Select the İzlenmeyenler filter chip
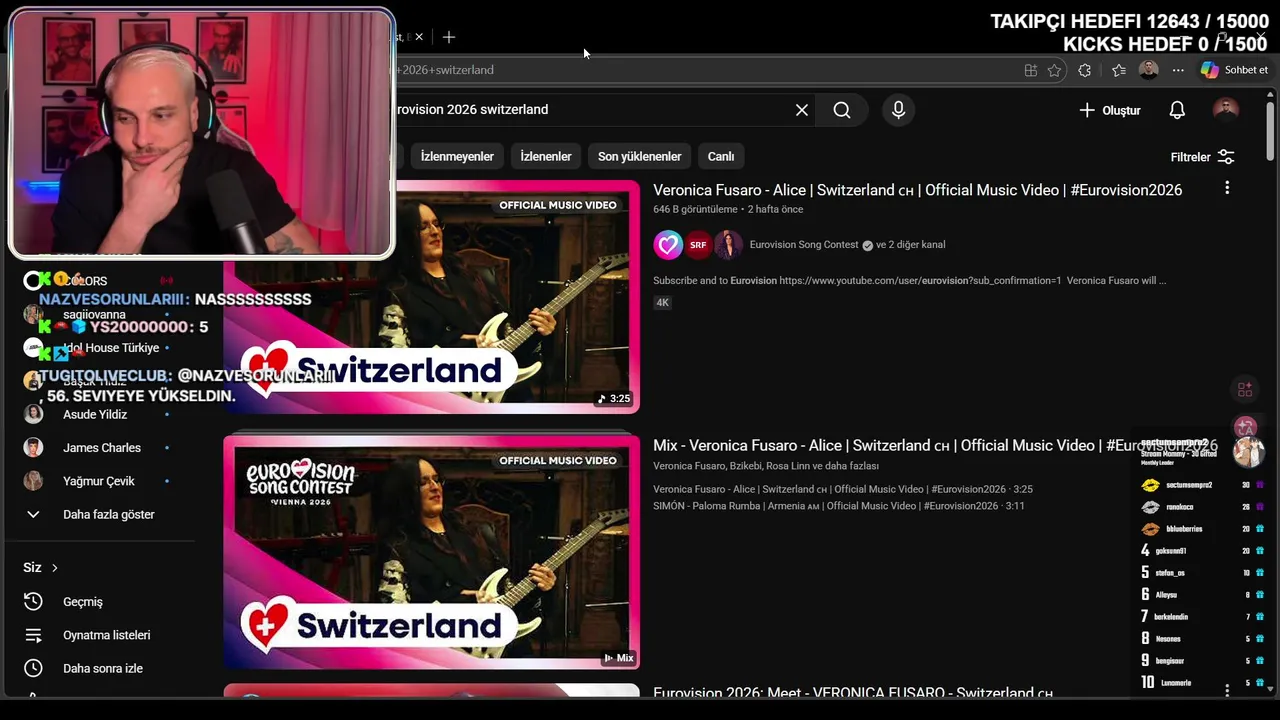Viewport: 1280px width, 720px height. click(457, 156)
